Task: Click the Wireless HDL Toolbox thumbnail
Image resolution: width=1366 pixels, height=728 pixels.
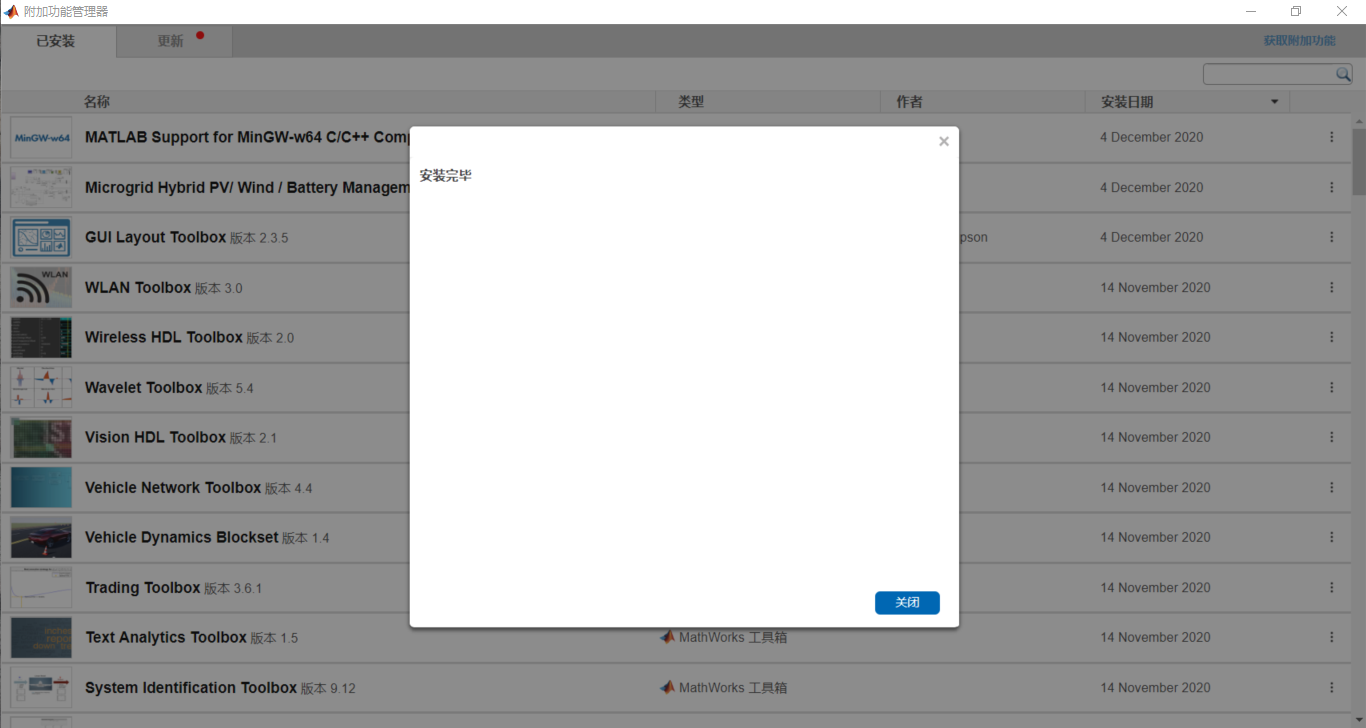Action: pos(41,337)
